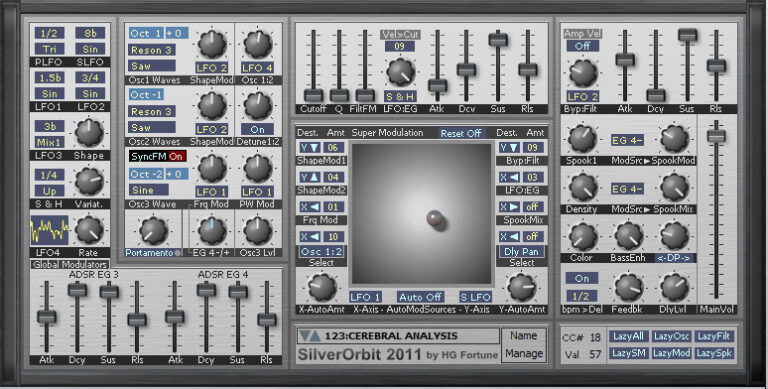The height and width of the screenshot is (389, 768).
Task: Open right Select destination showing Dly Pan
Action: (521, 251)
